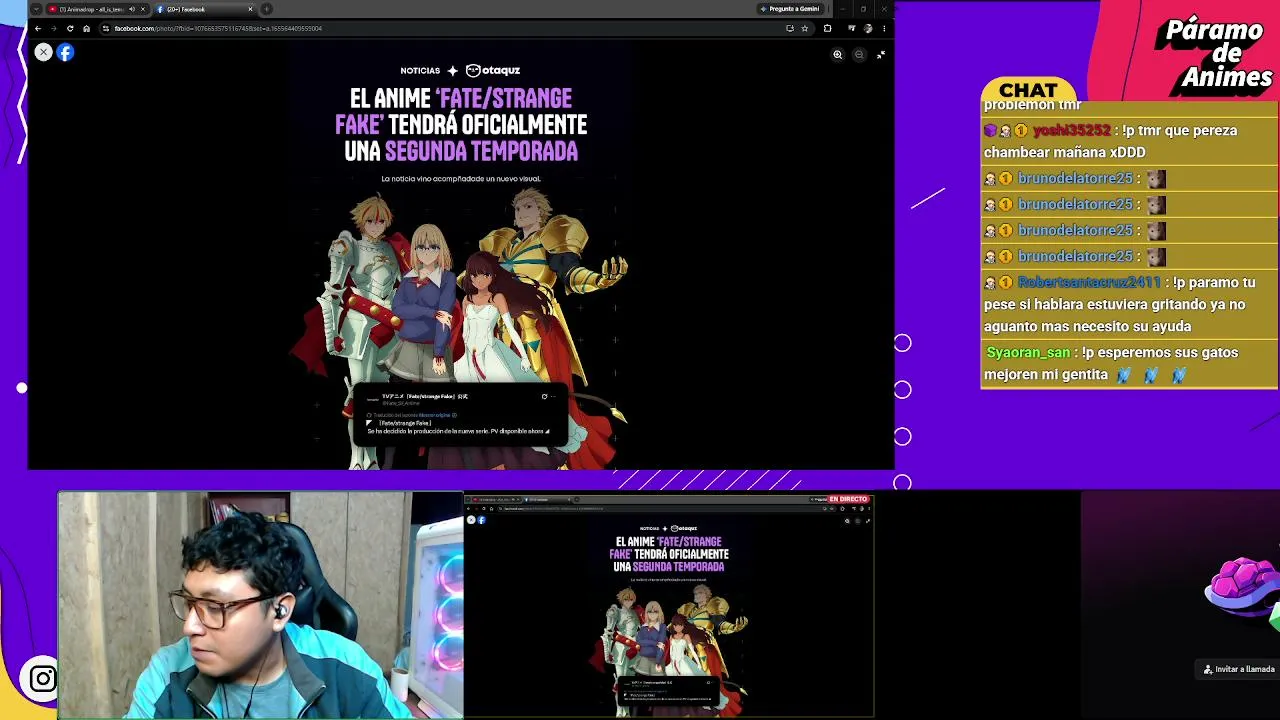This screenshot has width=1280, height=720.
Task: Mute the audio on the Animedrop tab
Action: (x=131, y=9)
